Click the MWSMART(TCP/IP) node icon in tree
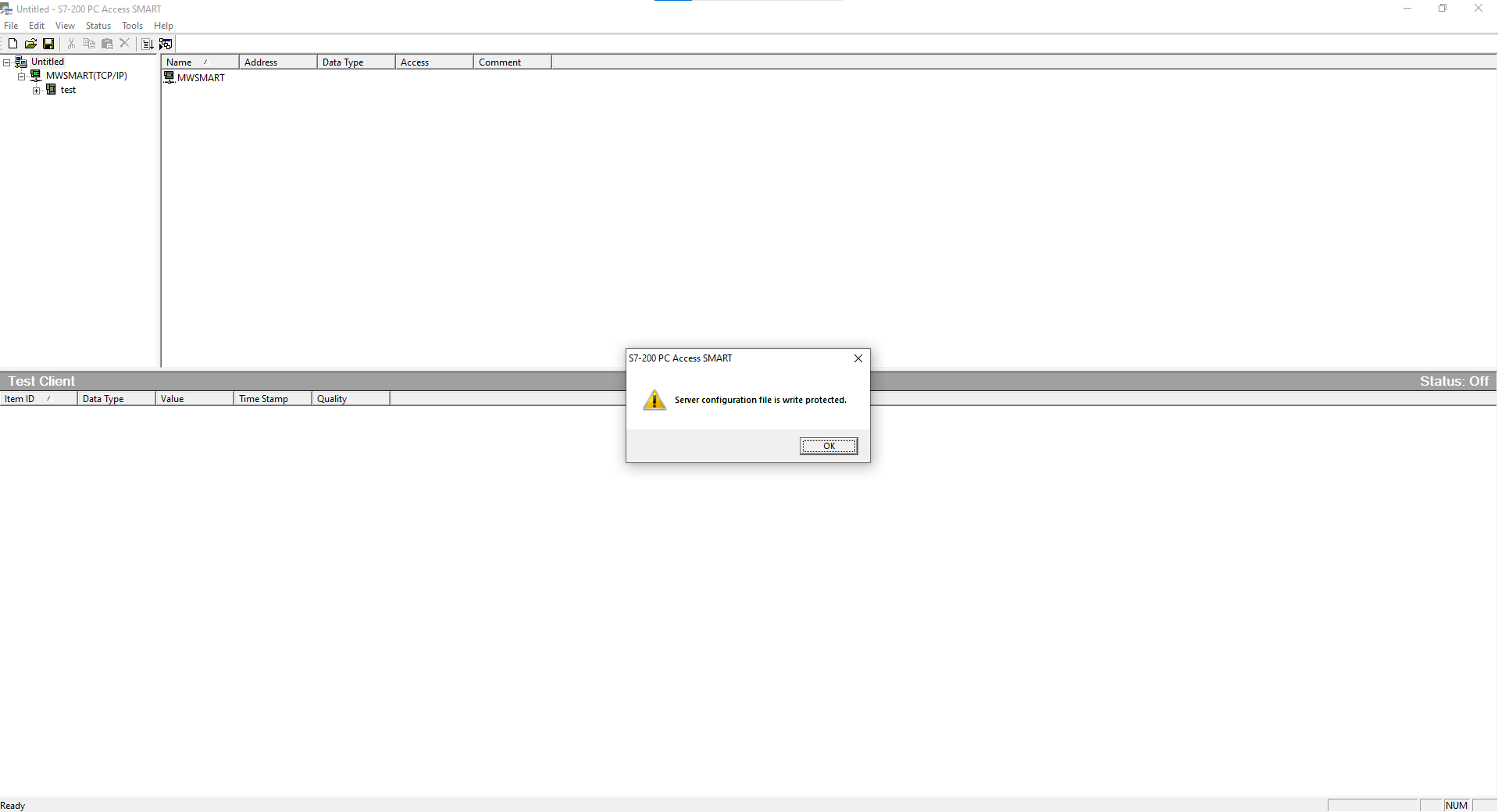This screenshot has height=812, width=1498. (36, 76)
